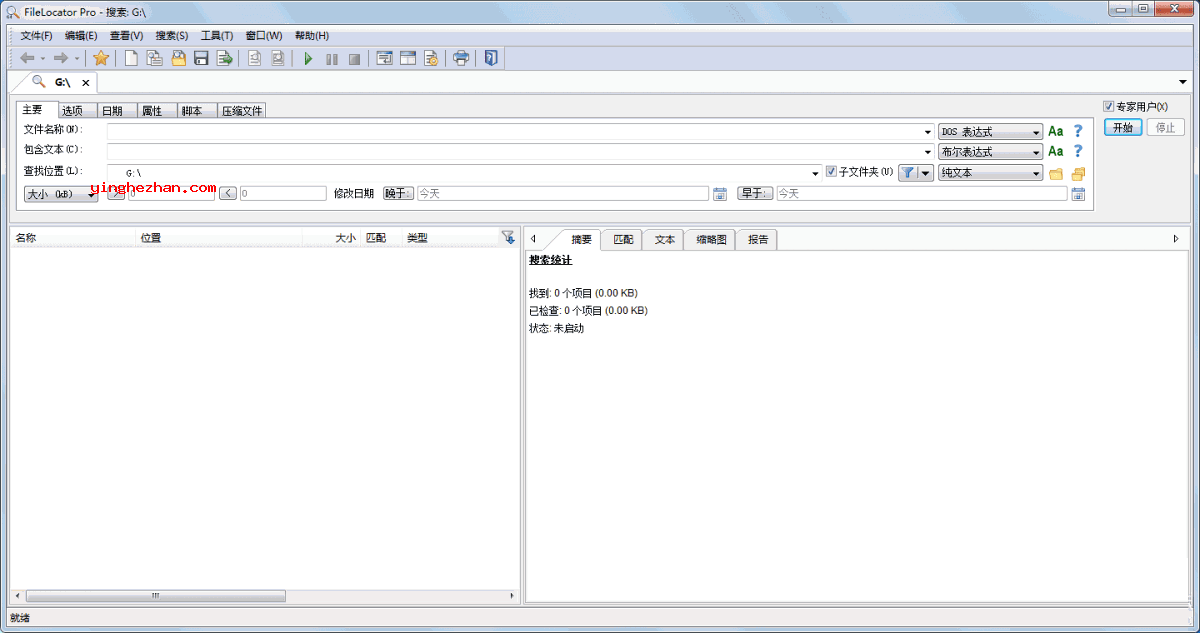The width and height of the screenshot is (1200, 633).
Task: Click the 停止 button
Action: 1165,127
